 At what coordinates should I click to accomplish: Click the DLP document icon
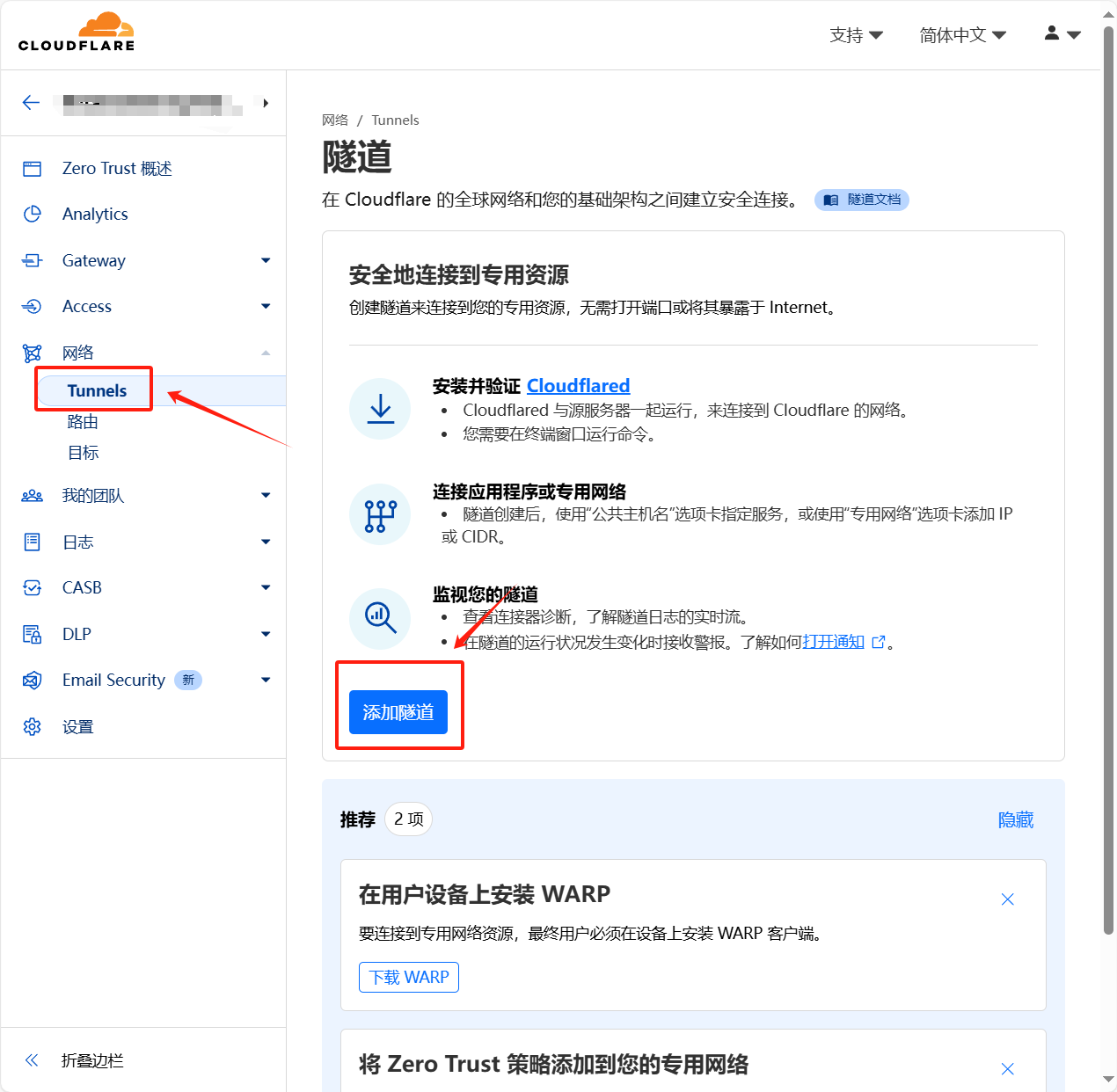click(32, 634)
